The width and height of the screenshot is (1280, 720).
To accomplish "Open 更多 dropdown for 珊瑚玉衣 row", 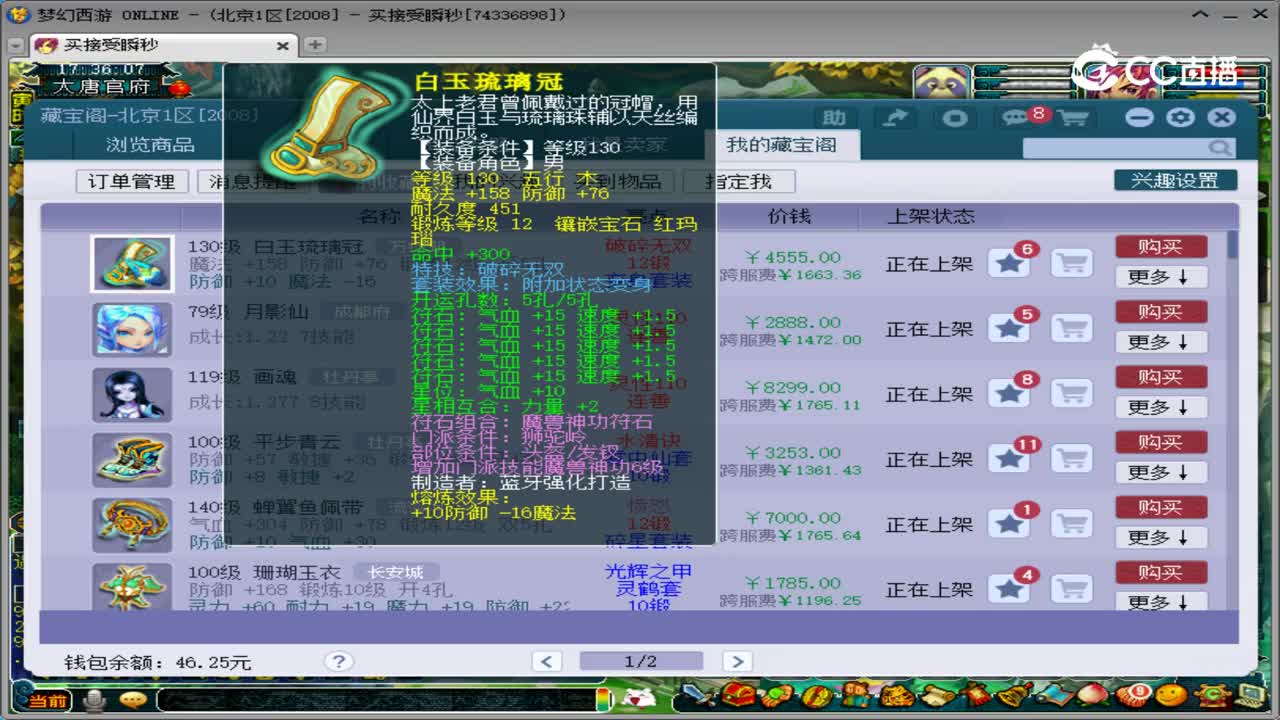I will click(x=1161, y=602).
